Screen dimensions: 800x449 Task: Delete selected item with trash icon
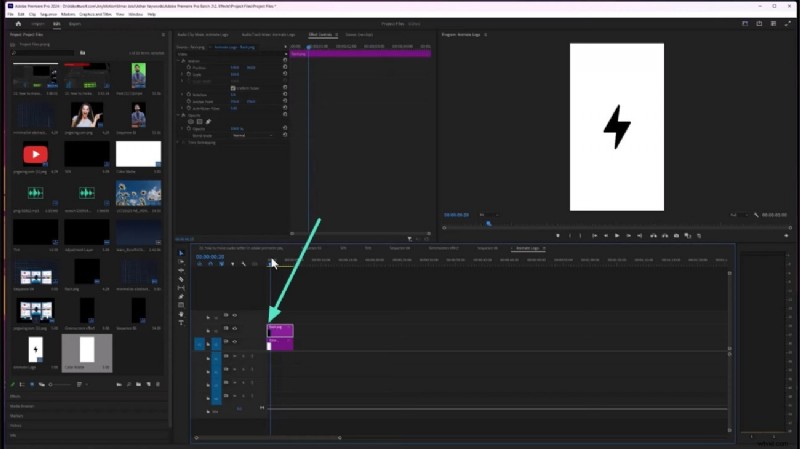point(158,384)
